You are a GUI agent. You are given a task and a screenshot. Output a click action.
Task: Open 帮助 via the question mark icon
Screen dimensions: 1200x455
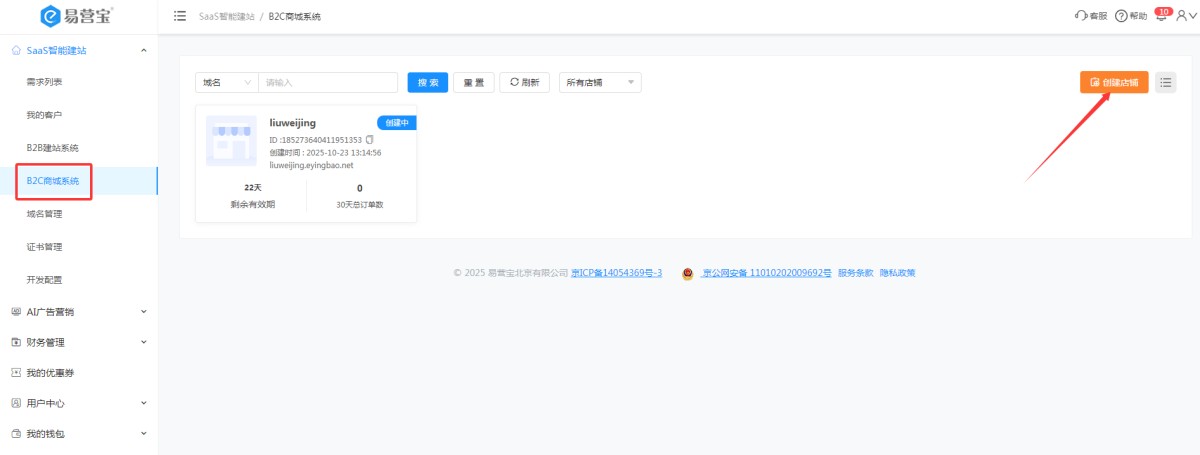coord(1121,16)
